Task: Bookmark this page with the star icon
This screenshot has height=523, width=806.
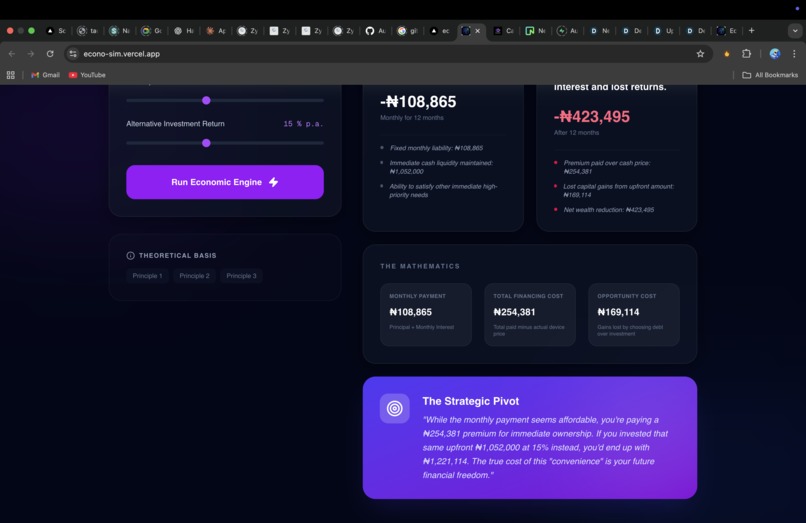Action: click(x=700, y=53)
